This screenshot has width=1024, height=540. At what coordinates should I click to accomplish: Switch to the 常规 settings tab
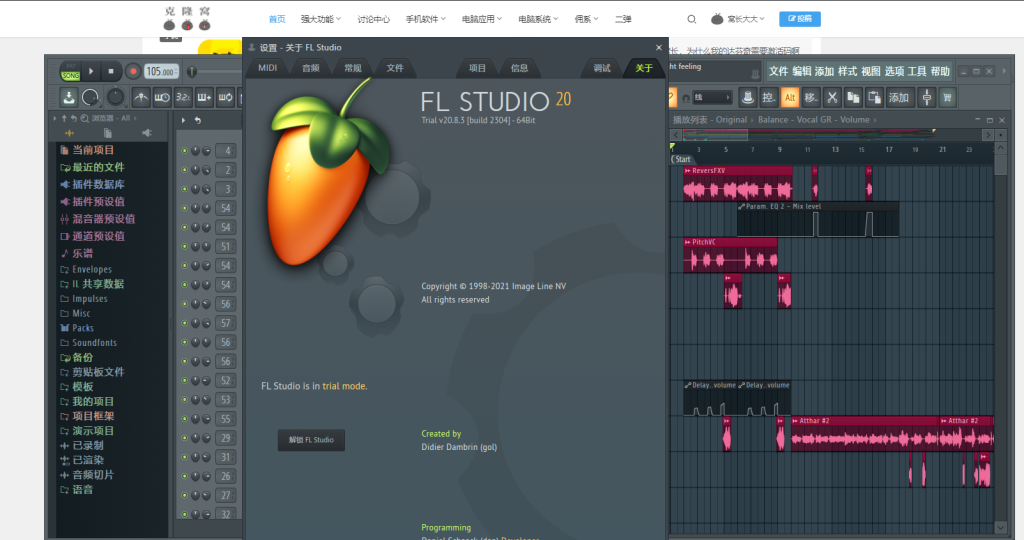pyautogui.click(x=353, y=68)
